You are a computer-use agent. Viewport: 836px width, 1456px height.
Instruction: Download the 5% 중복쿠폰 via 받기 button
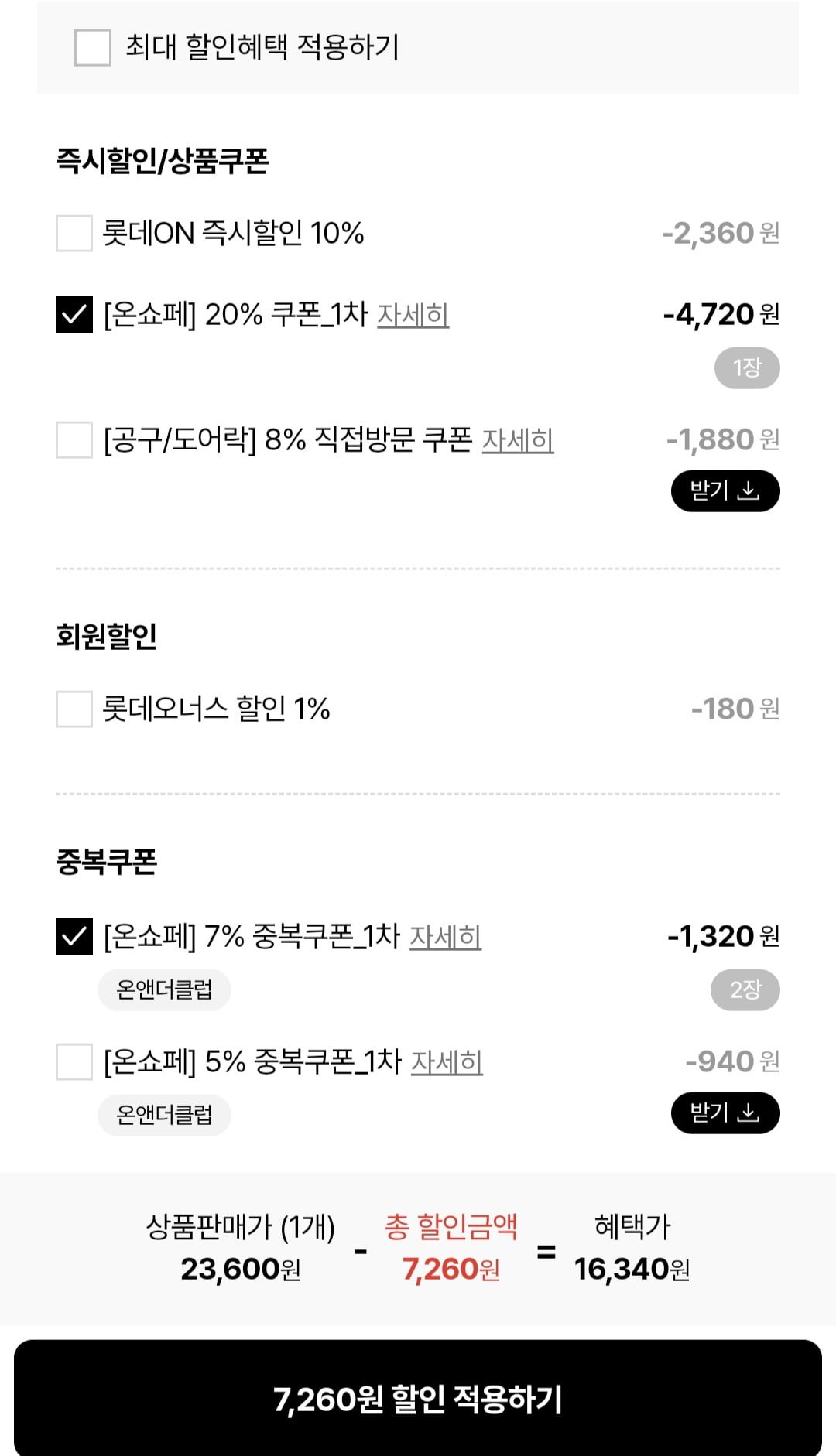[x=711, y=1113]
